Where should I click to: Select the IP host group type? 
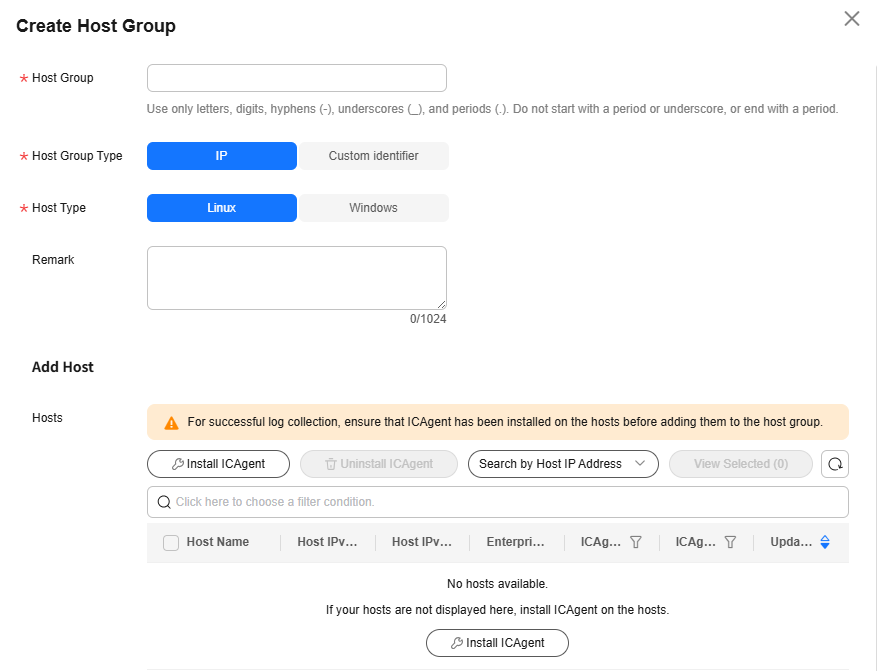(x=221, y=156)
